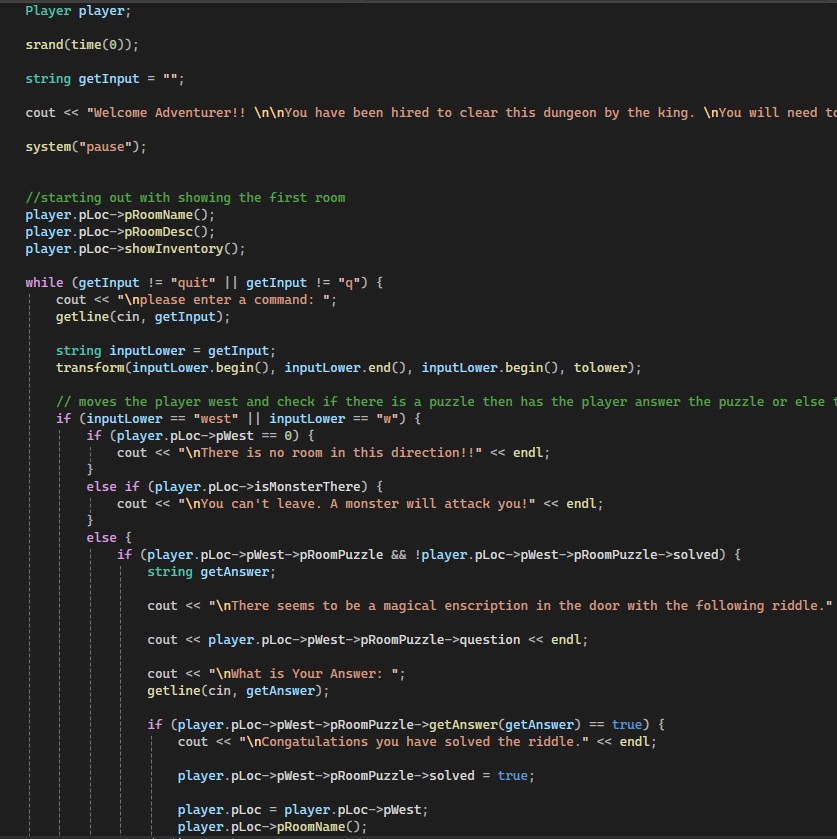Click the "q" string literal in while condition
This screenshot has height=839, width=837.
click(x=349, y=283)
